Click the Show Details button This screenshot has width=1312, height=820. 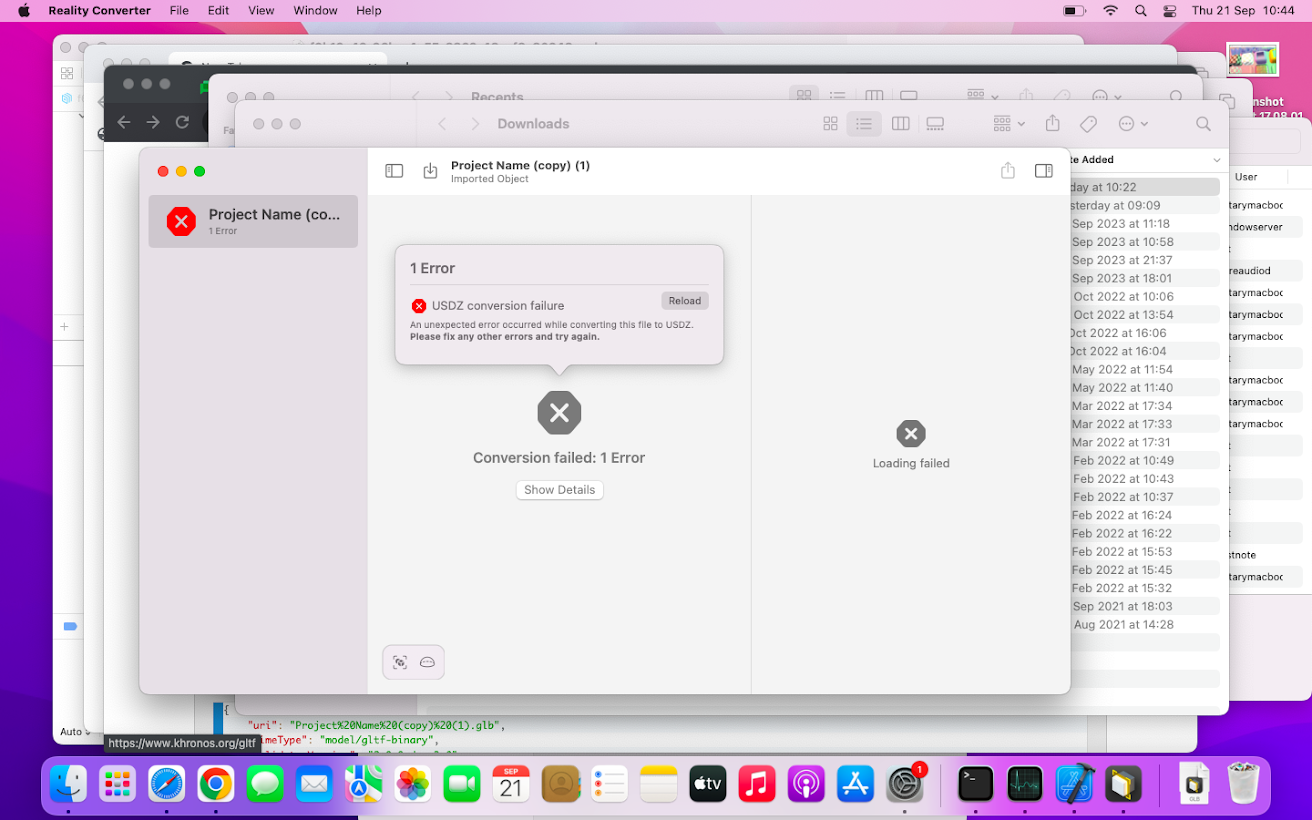[560, 490]
